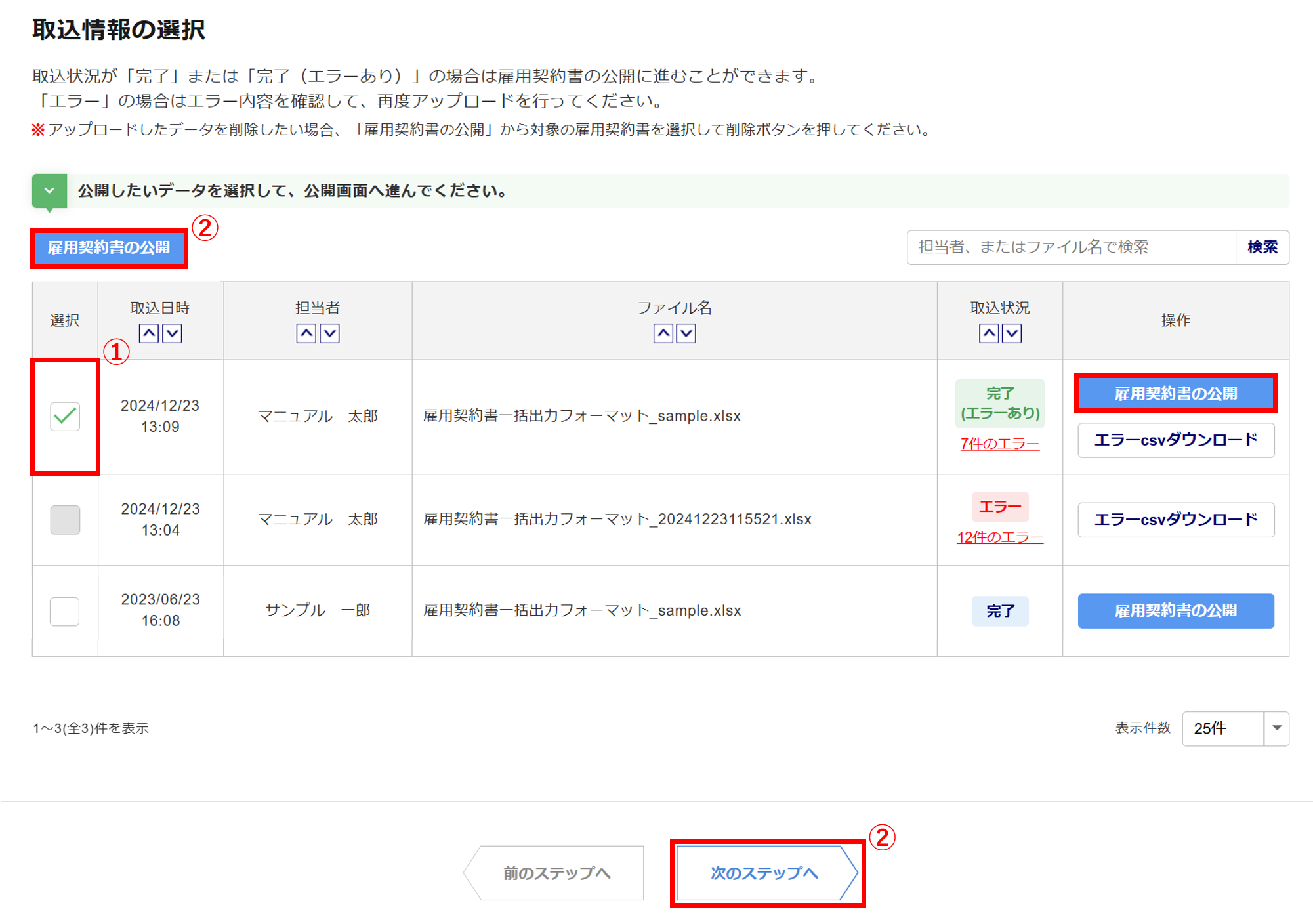
Task: Focus the 担当者 or file name search field
Action: [1071, 247]
